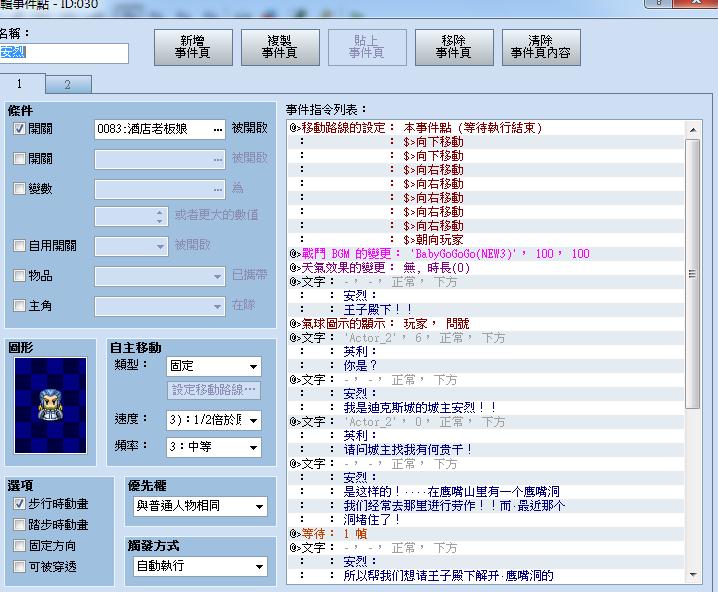Image resolution: width=718 pixels, height=592 pixels.
Task: Enable the 主角 condition checkbox
Action: click(x=19, y=305)
